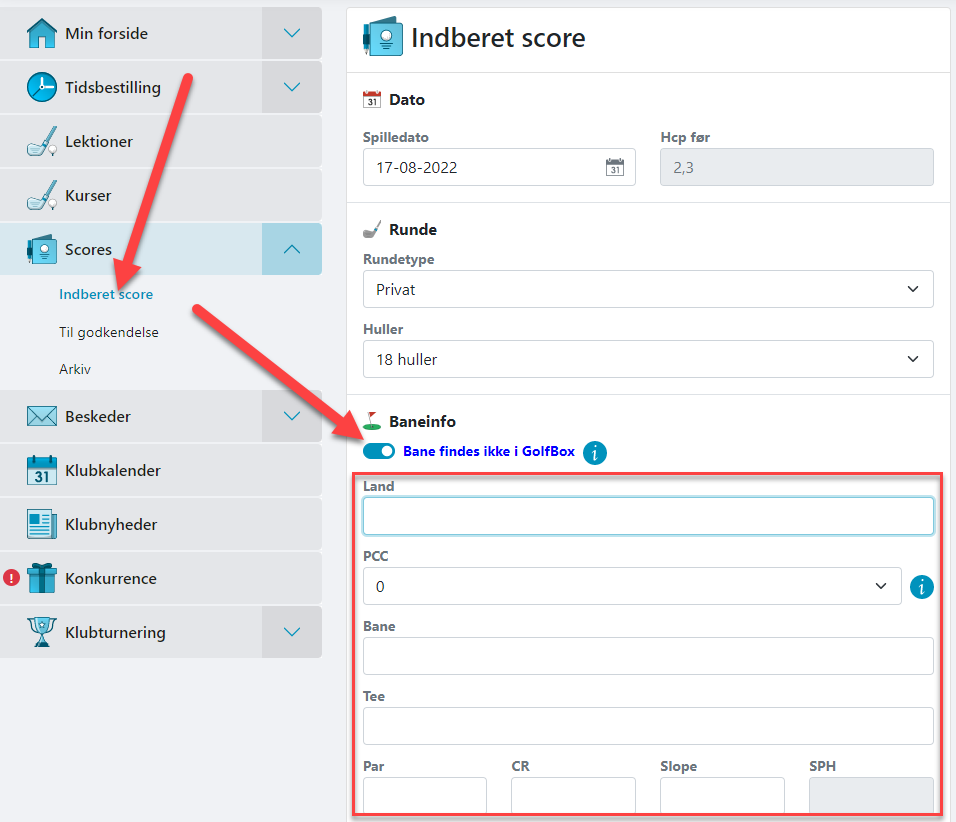The image size is (956, 822).
Task: Open Lektioner menu item
Action: (x=161, y=141)
